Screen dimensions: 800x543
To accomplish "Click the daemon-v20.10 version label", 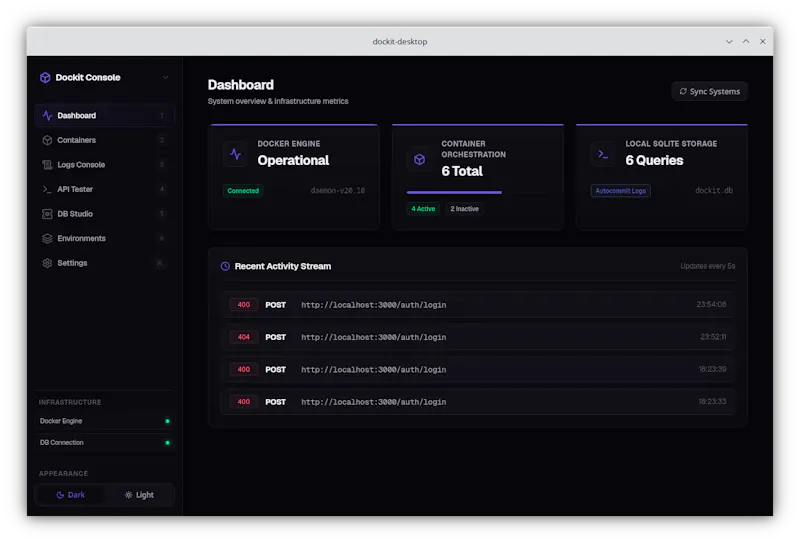I will (x=338, y=190).
